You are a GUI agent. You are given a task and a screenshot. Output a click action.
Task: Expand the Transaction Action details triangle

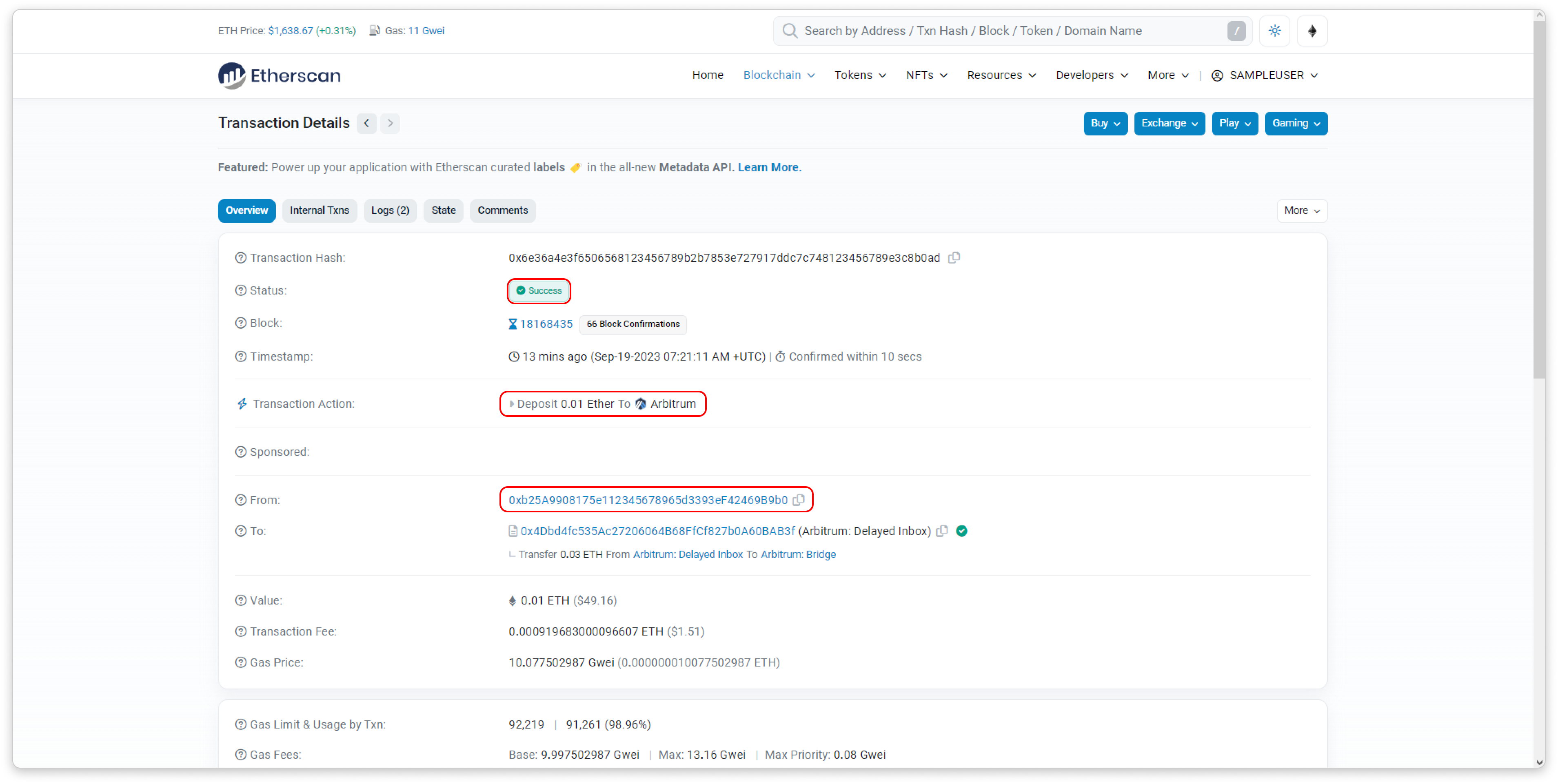click(512, 404)
